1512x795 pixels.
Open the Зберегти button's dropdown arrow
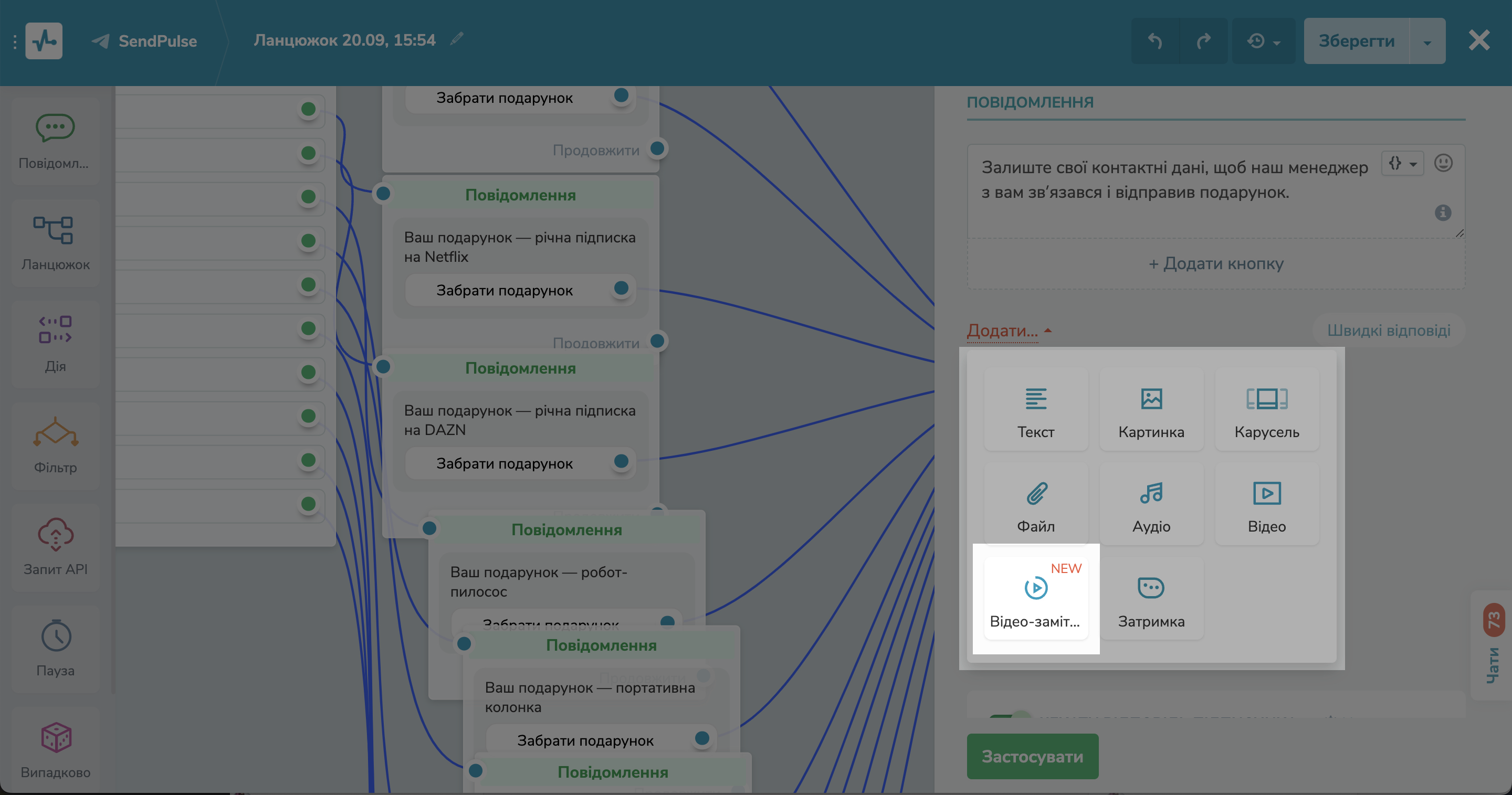(x=1427, y=40)
